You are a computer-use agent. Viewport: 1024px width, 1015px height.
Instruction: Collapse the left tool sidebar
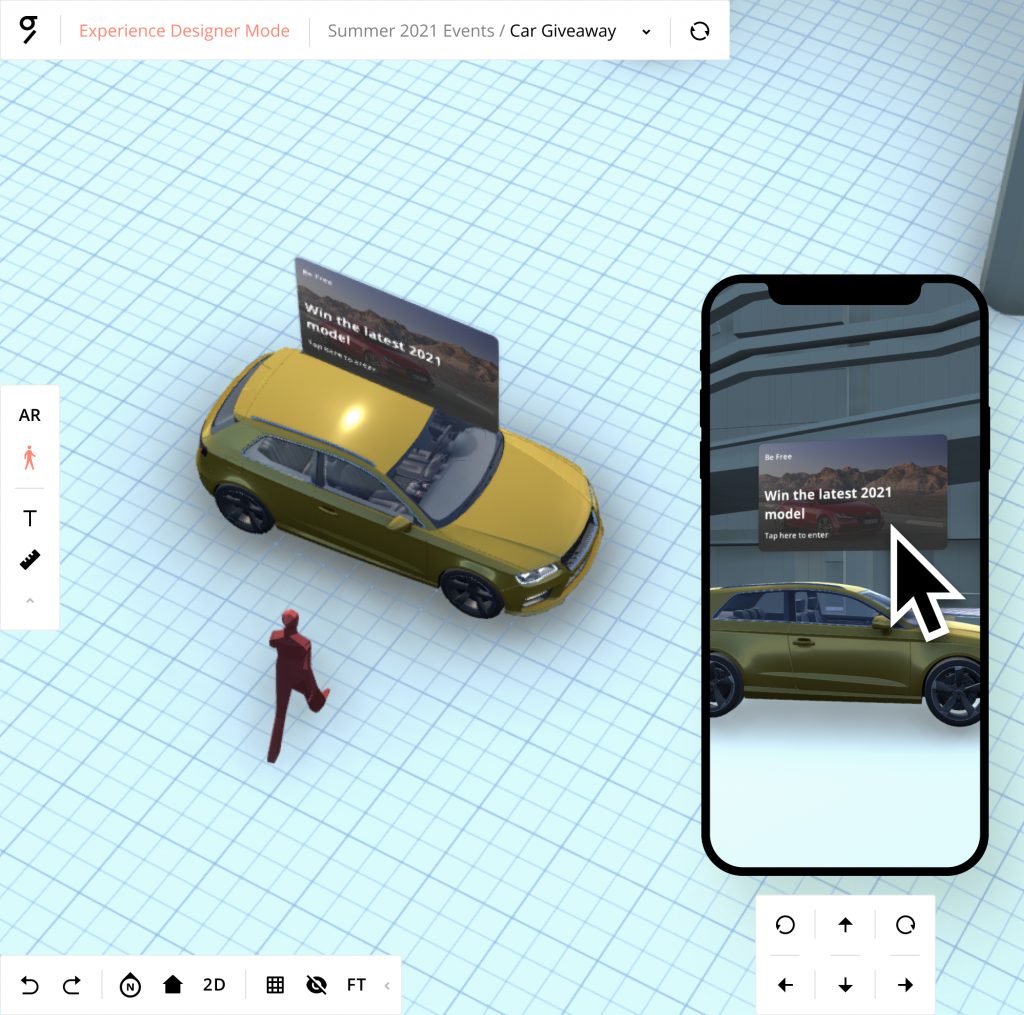point(30,600)
